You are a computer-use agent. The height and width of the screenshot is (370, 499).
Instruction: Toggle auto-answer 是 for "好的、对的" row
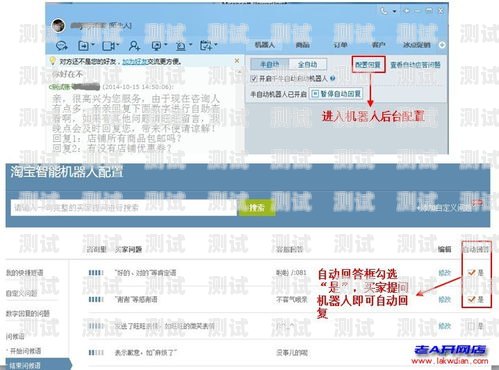tap(471, 273)
